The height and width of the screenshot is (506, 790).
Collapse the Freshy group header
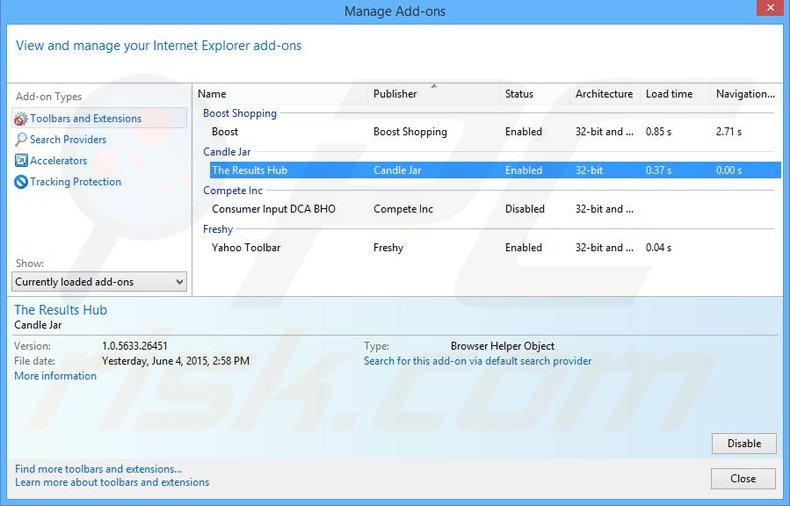(218, 229)
